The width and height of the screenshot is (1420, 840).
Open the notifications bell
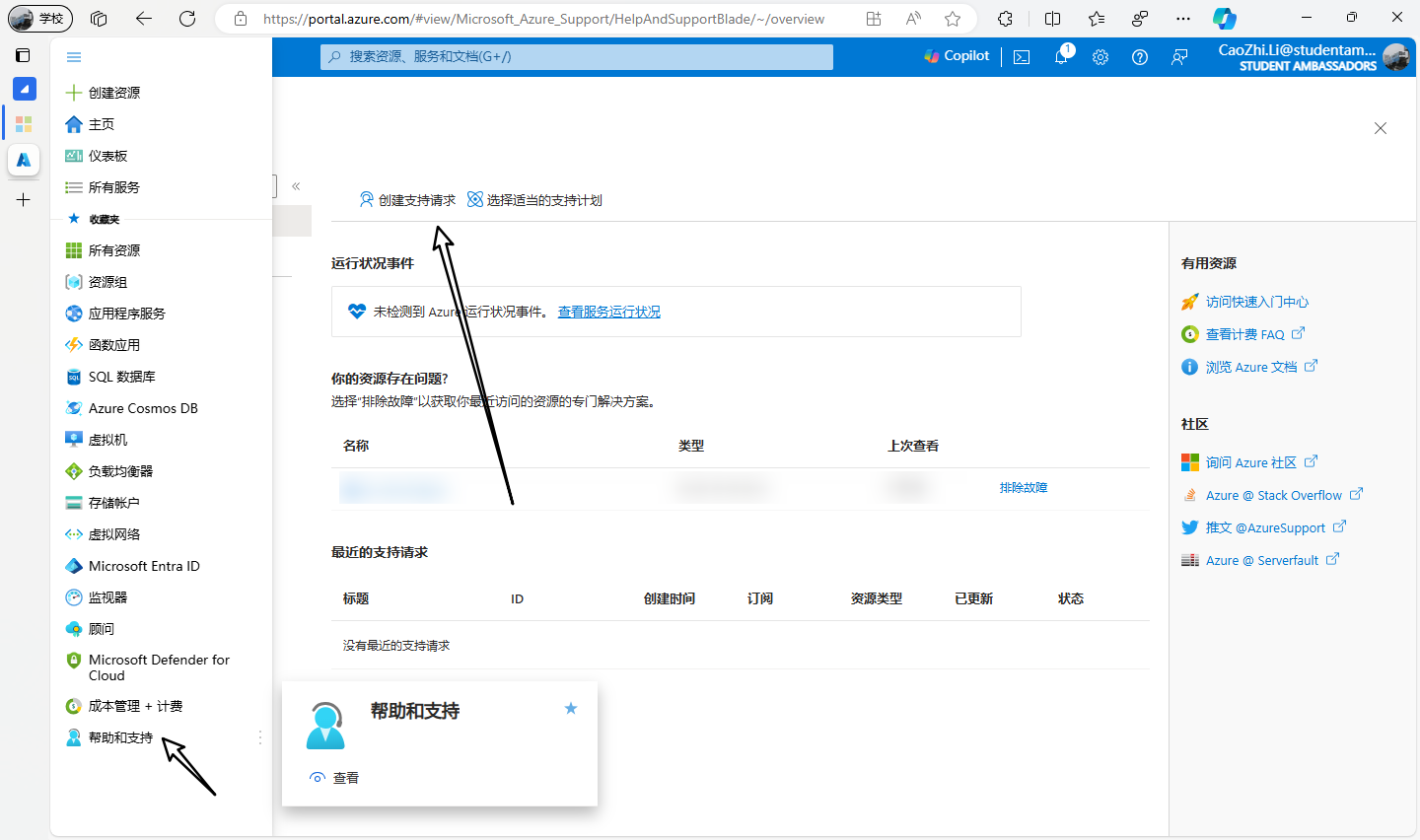click(x=1060, y=57)
